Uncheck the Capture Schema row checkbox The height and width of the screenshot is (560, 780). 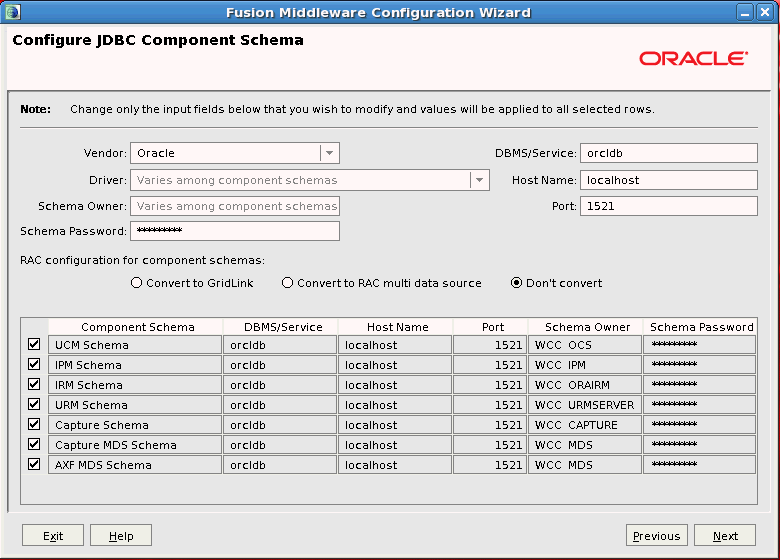pyautogui.click(x=34, y=424)
